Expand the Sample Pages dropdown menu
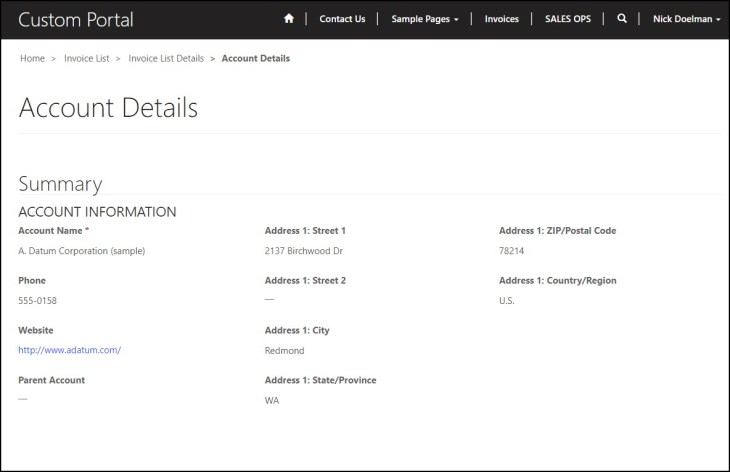 click(x=426, y=19)
